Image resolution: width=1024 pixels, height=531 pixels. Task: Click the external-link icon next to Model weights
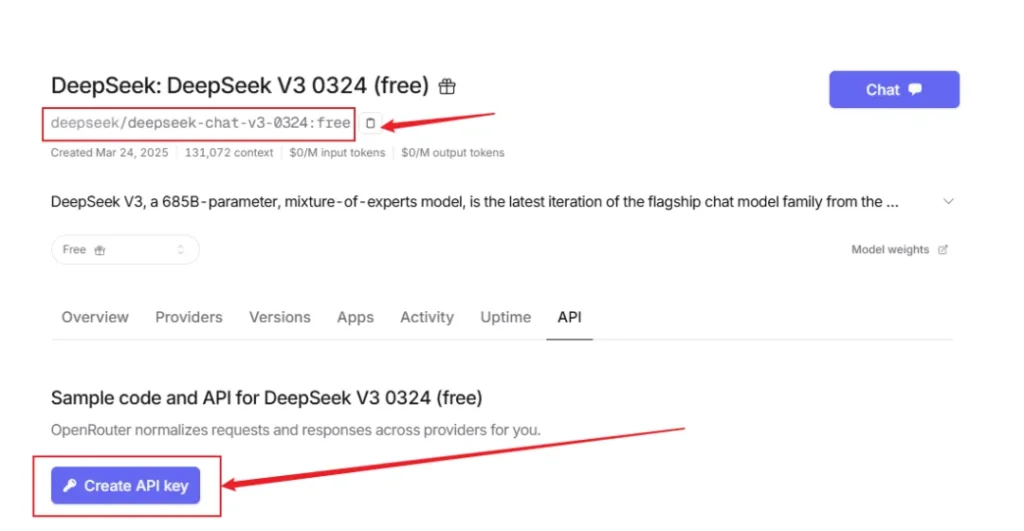pyautogui.click(x=943, y=250)
